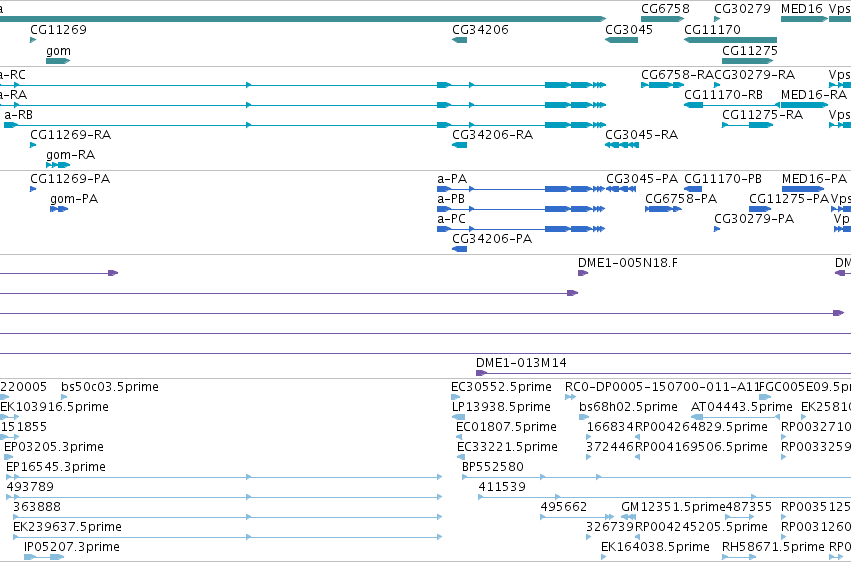This screenshot has height=562, width=851.
Task: Click the 326739 EST feature
Action: coord(589,537)
